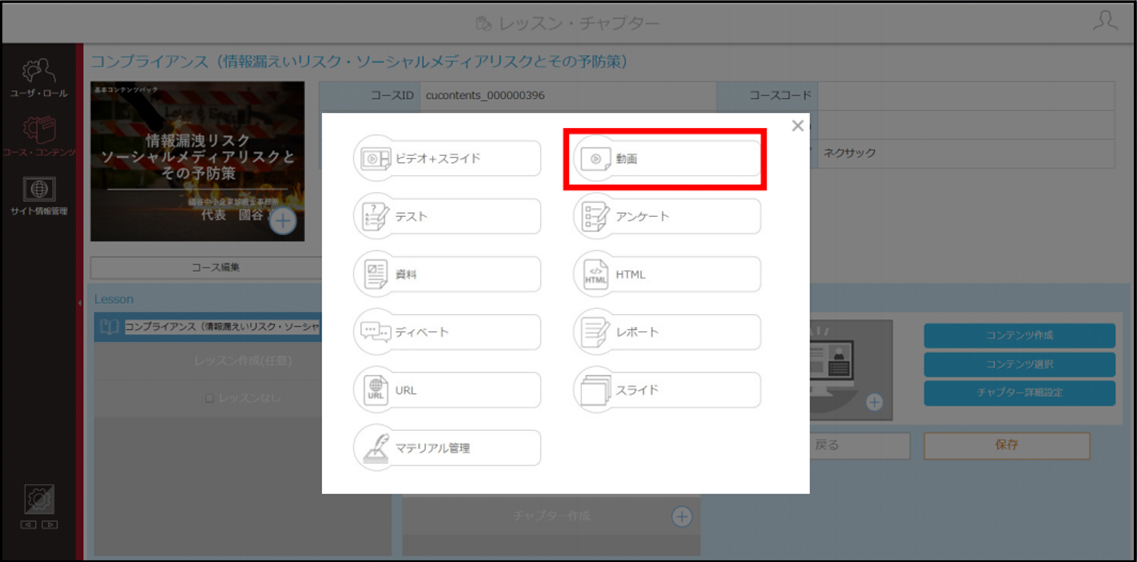The image size is (1137, 562).
Task: Click the 保存 button
Action: pos(1006,446)
